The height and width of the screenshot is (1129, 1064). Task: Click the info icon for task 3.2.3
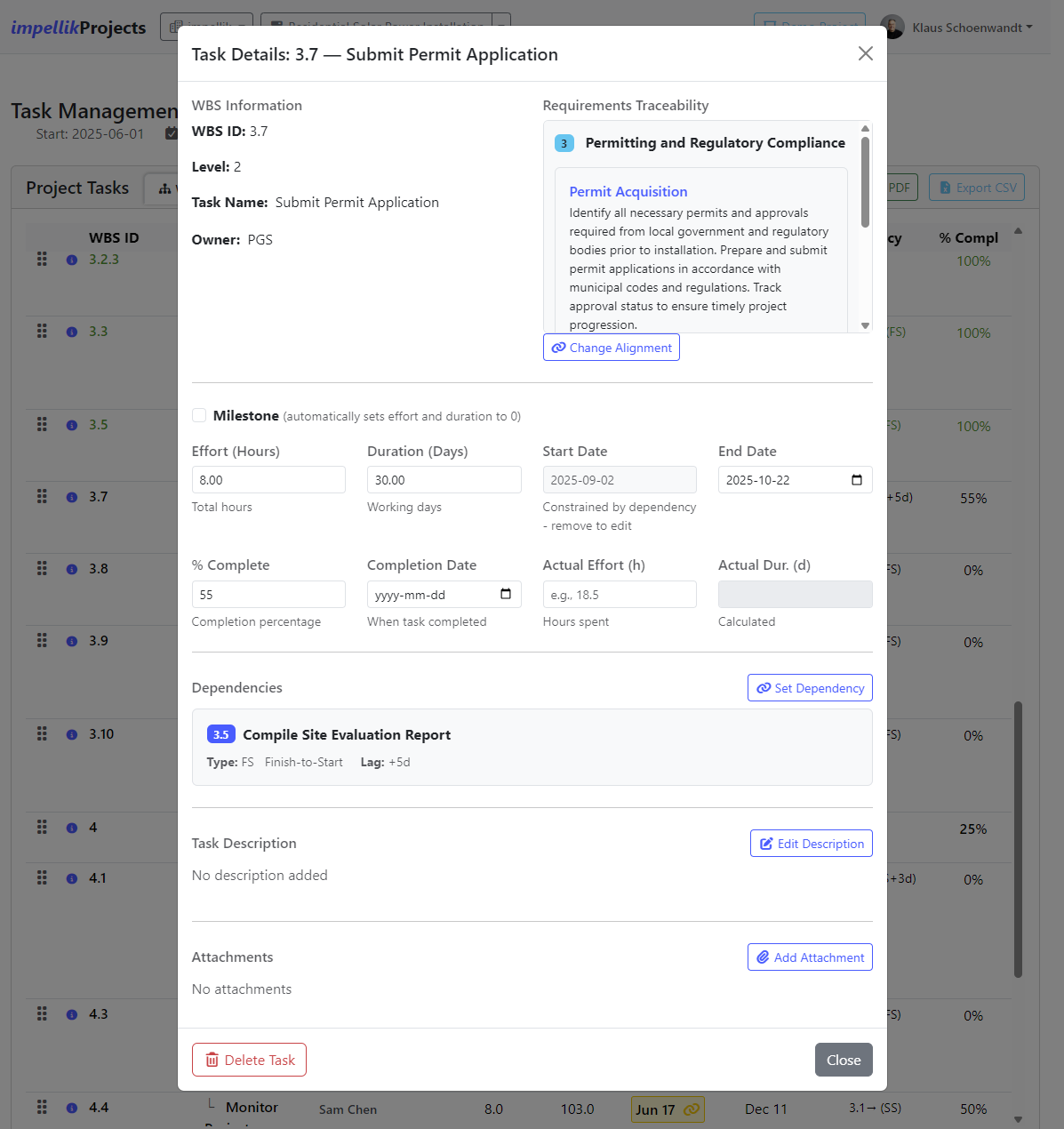[x=72, y=260]
